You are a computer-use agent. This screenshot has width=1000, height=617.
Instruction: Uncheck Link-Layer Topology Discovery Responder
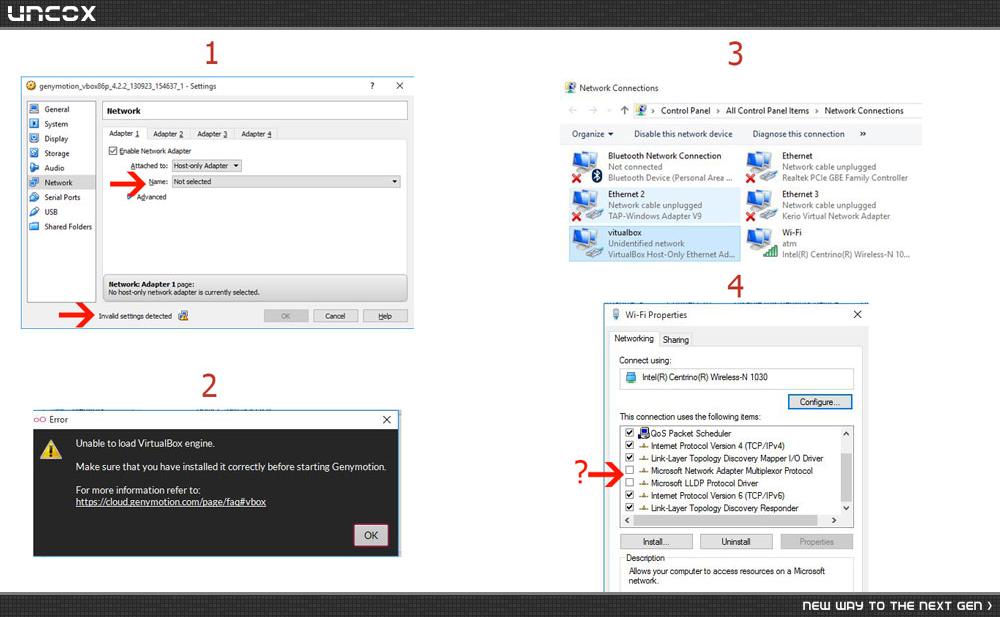[629, 508]
